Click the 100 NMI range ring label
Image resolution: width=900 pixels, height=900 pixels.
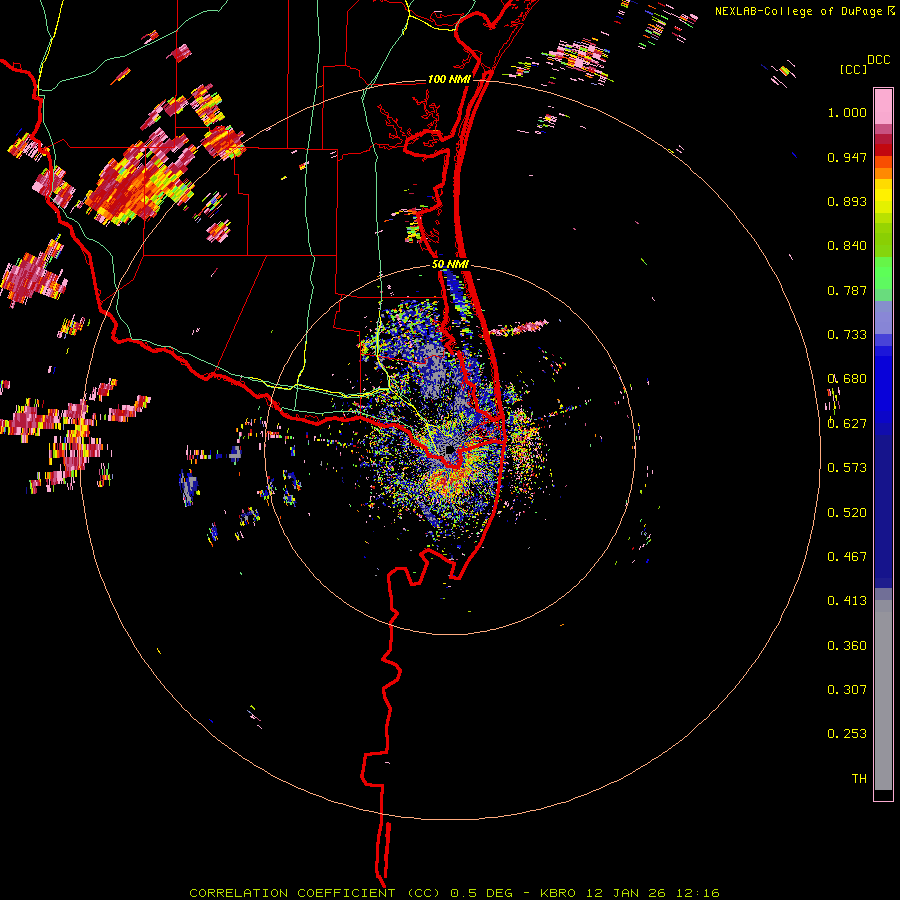click(449, 79)
